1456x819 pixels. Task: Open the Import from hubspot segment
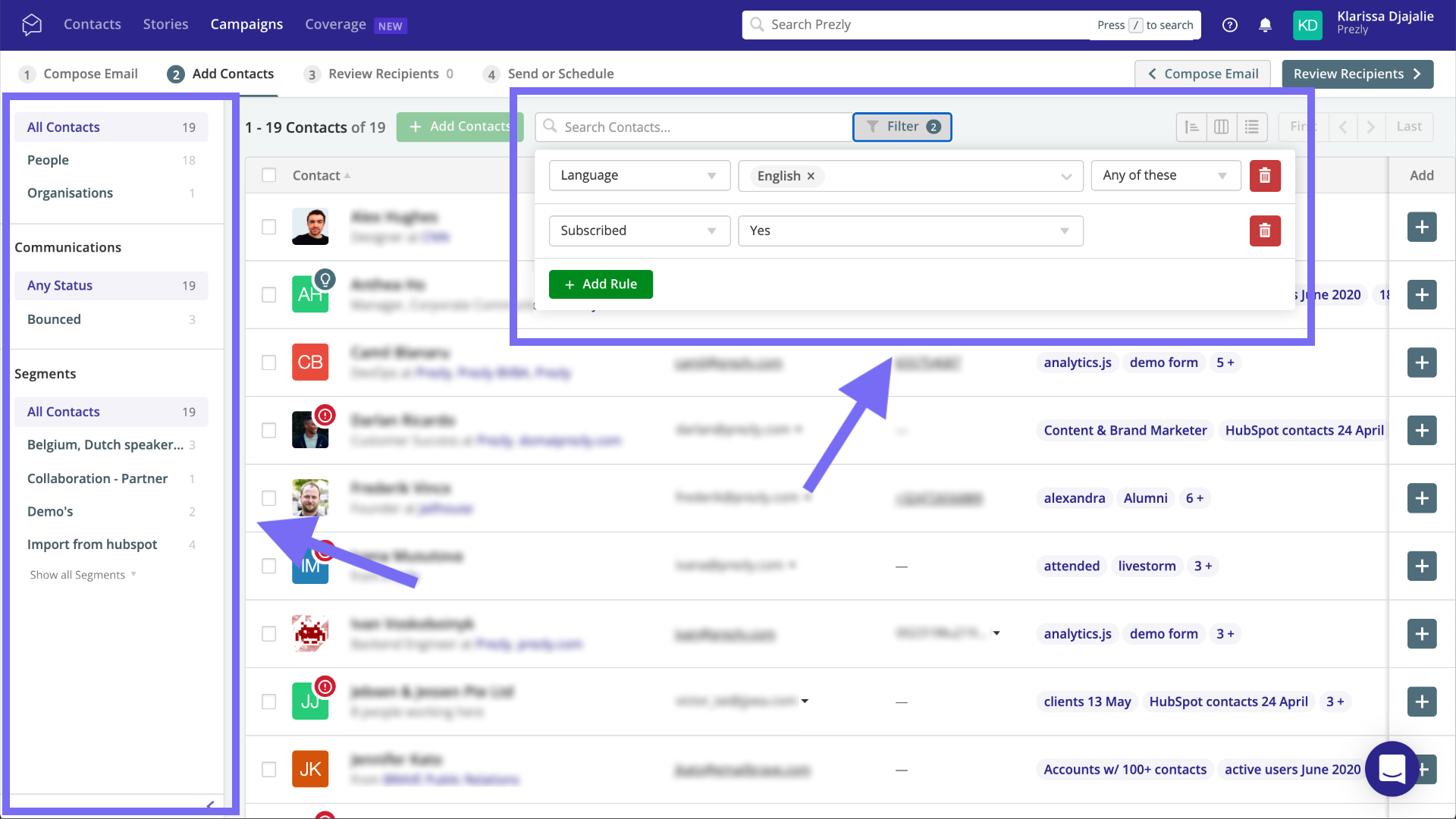111,544
